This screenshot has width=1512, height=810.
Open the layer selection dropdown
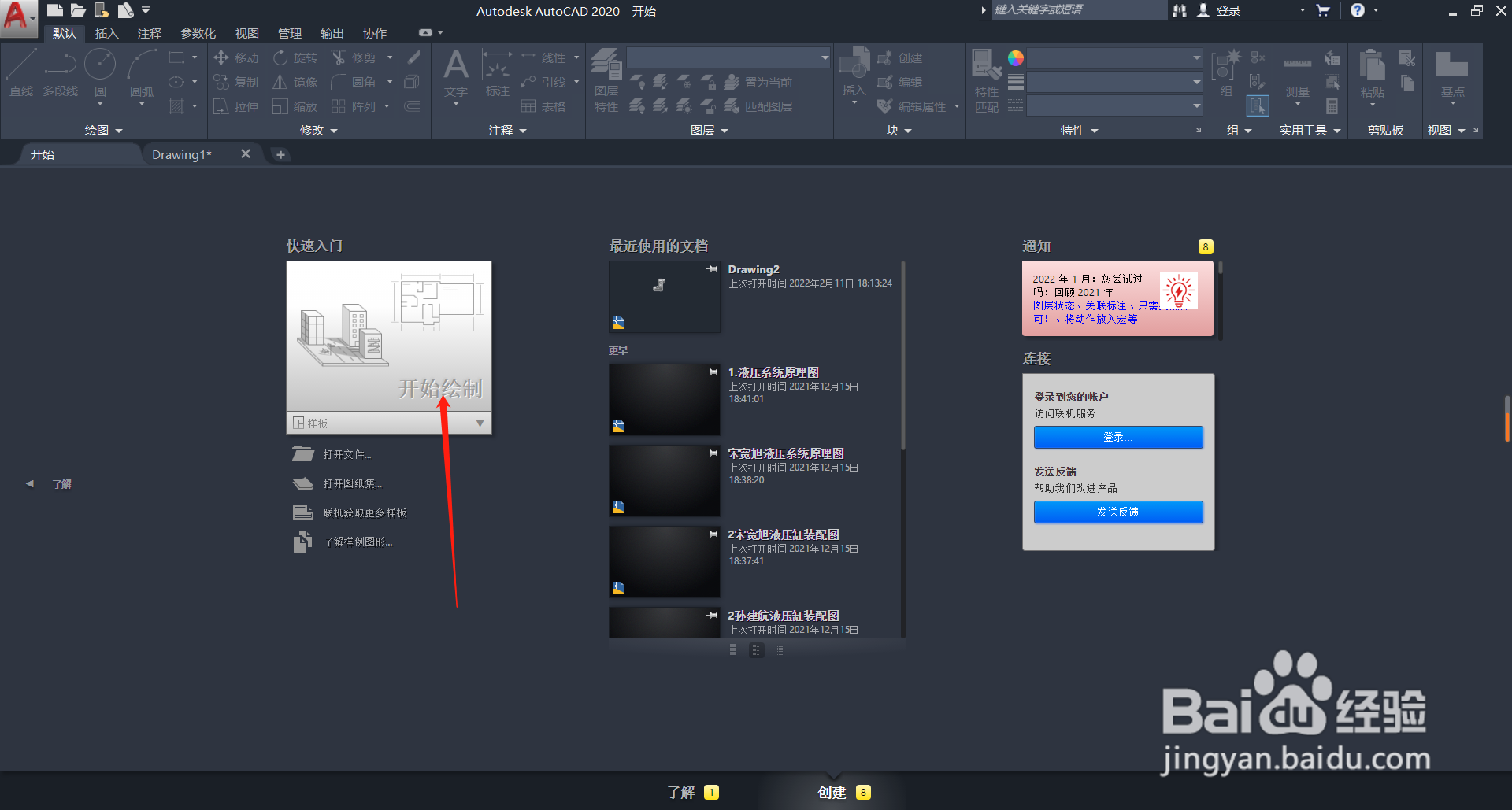728,57
